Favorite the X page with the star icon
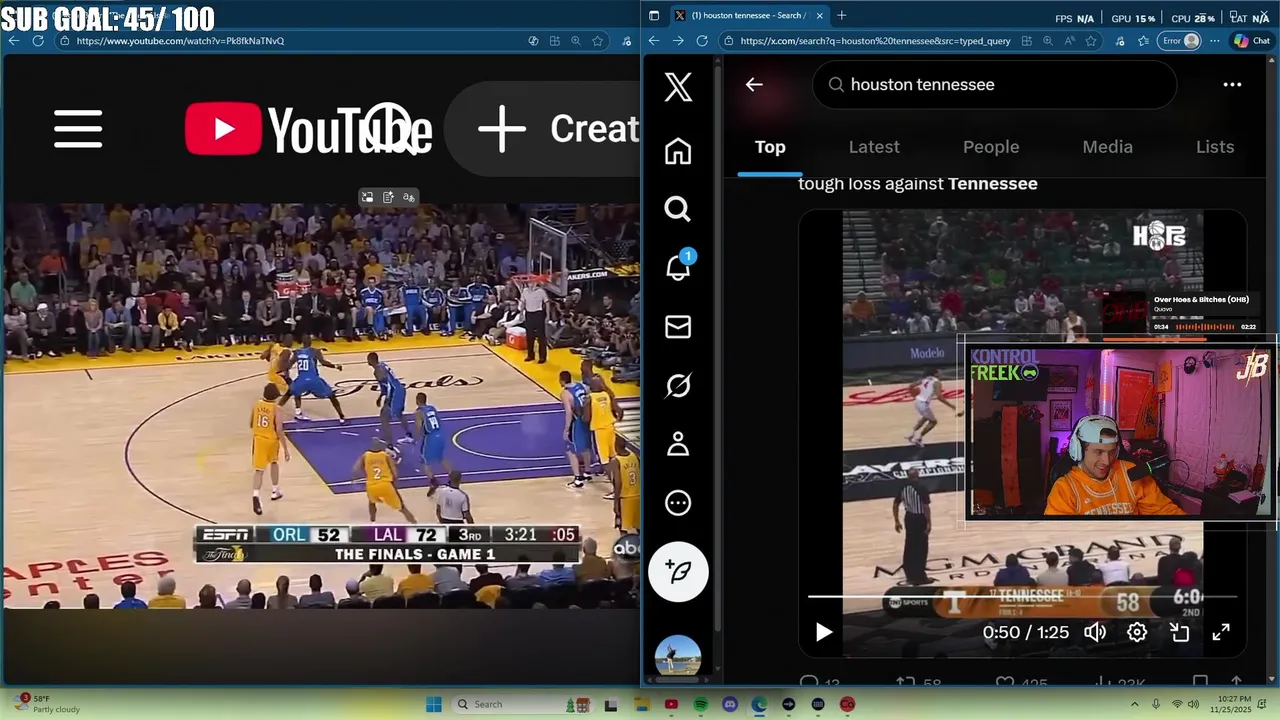Viewport: 1280px width, 720px height. (x=1091, y=41)
